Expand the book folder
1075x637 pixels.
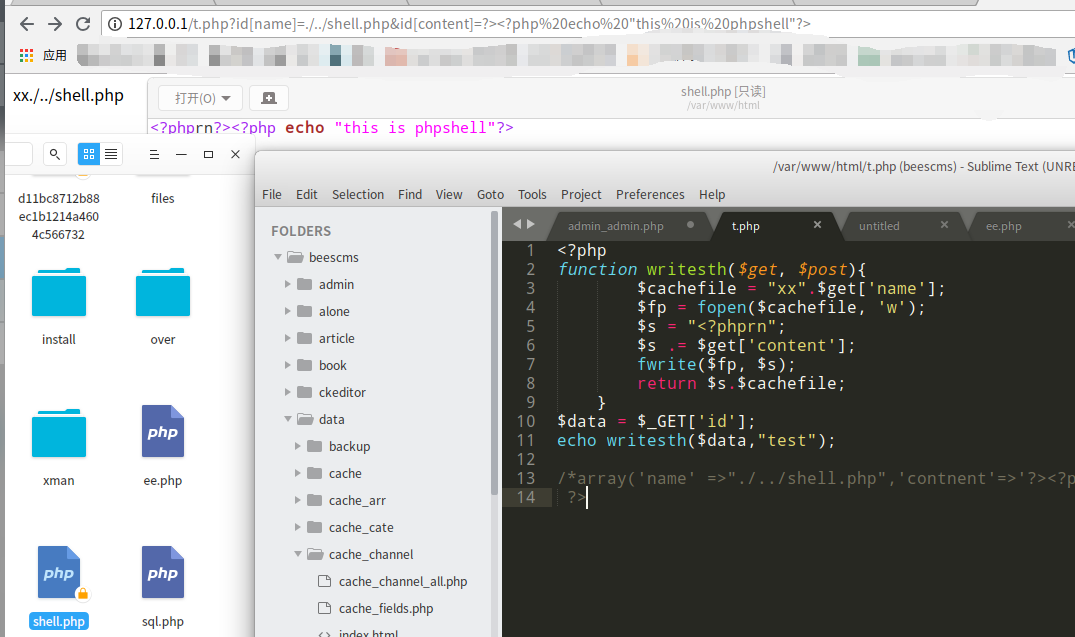288,365
